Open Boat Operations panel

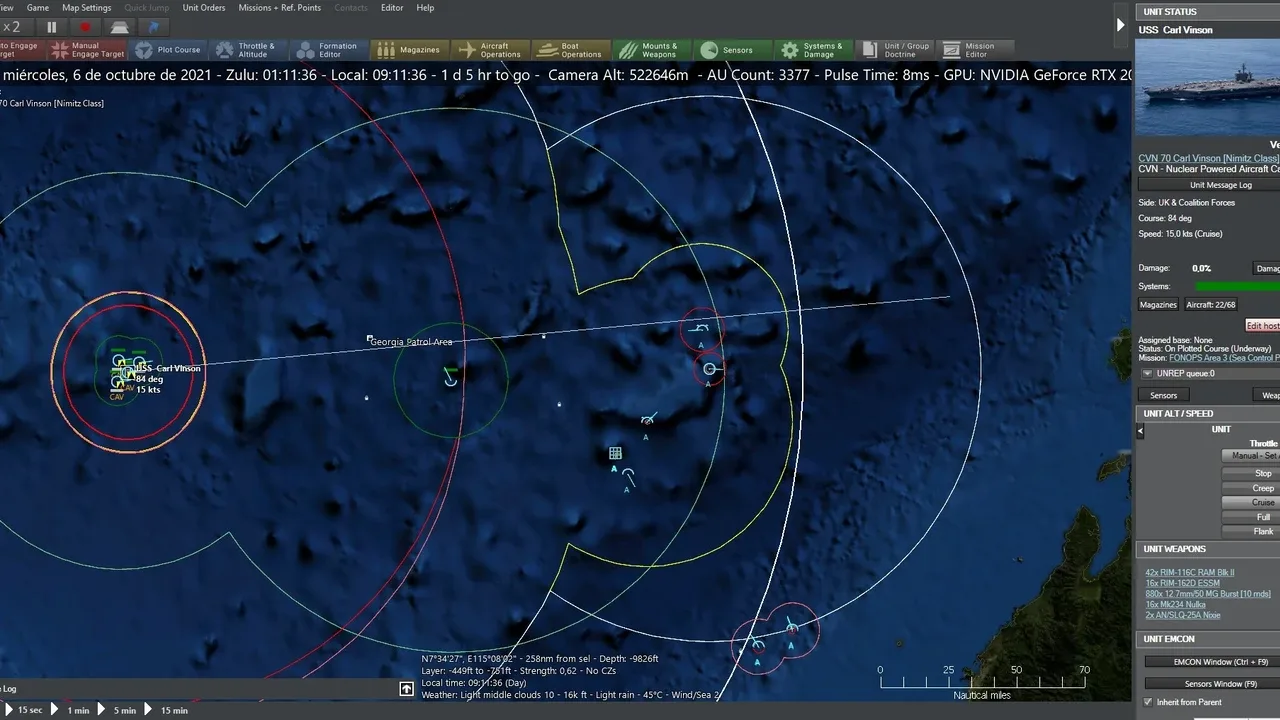(x=570, y=50)
